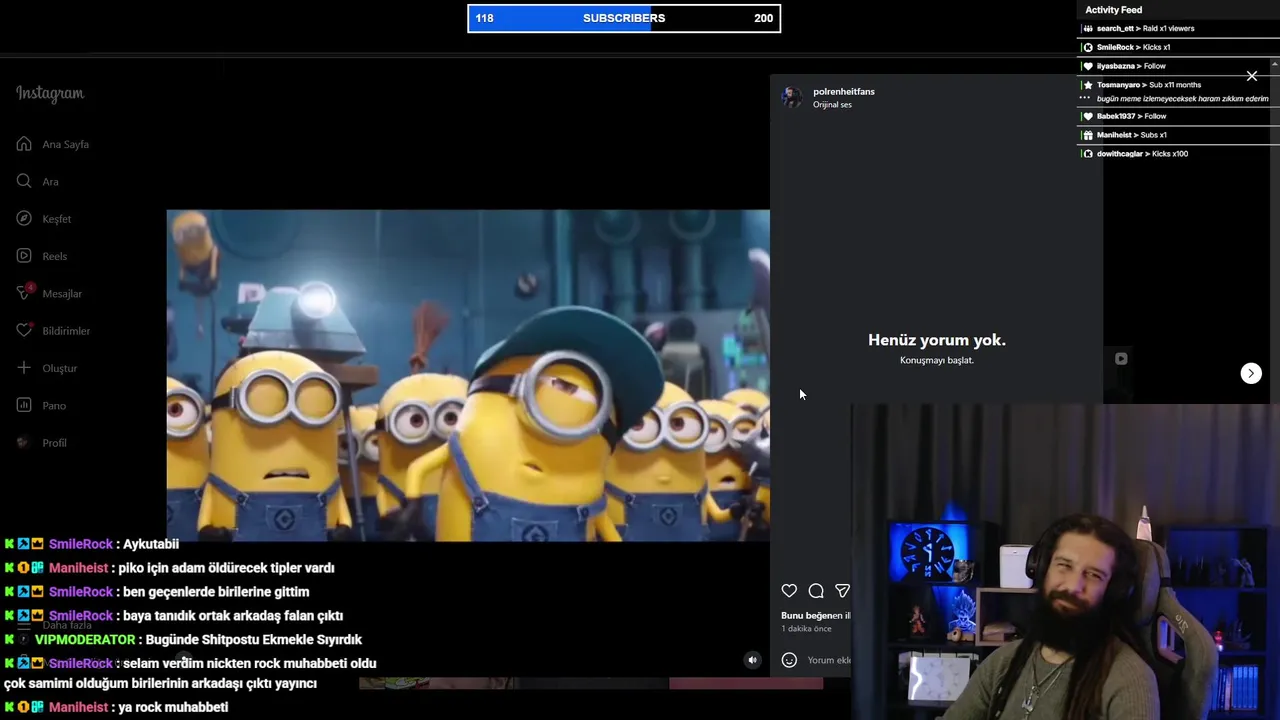Image resolution: width=1280 pixels, height=720 pixels.
Task: Click the Bunu beğenen likes text
Action: pos(816,615)
